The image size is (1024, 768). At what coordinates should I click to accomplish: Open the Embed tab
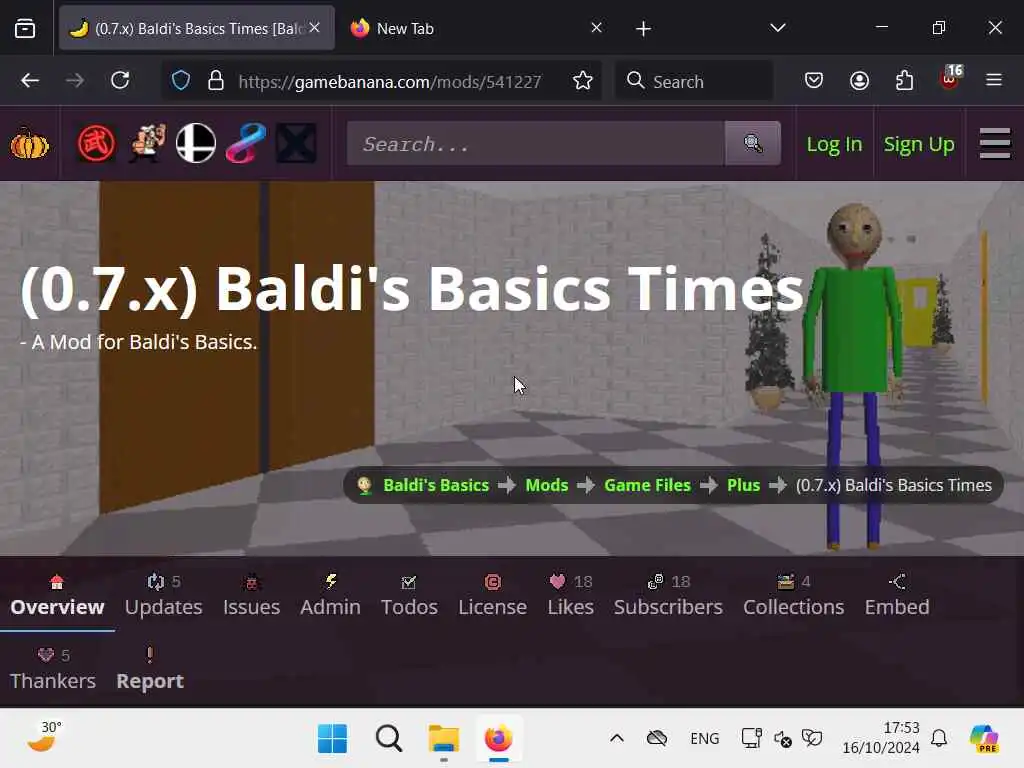click(897, 596)
